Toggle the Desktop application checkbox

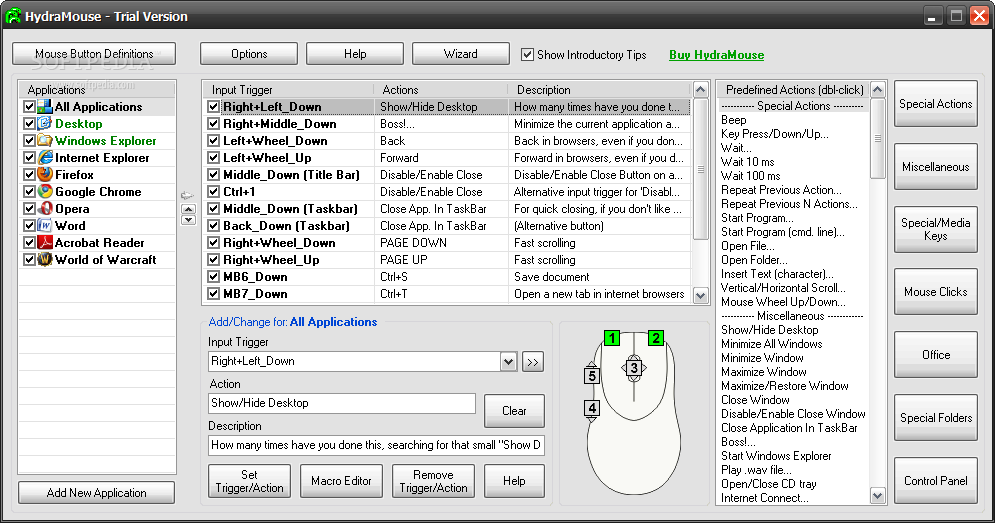pyautogui.click(x=29, y=124)
